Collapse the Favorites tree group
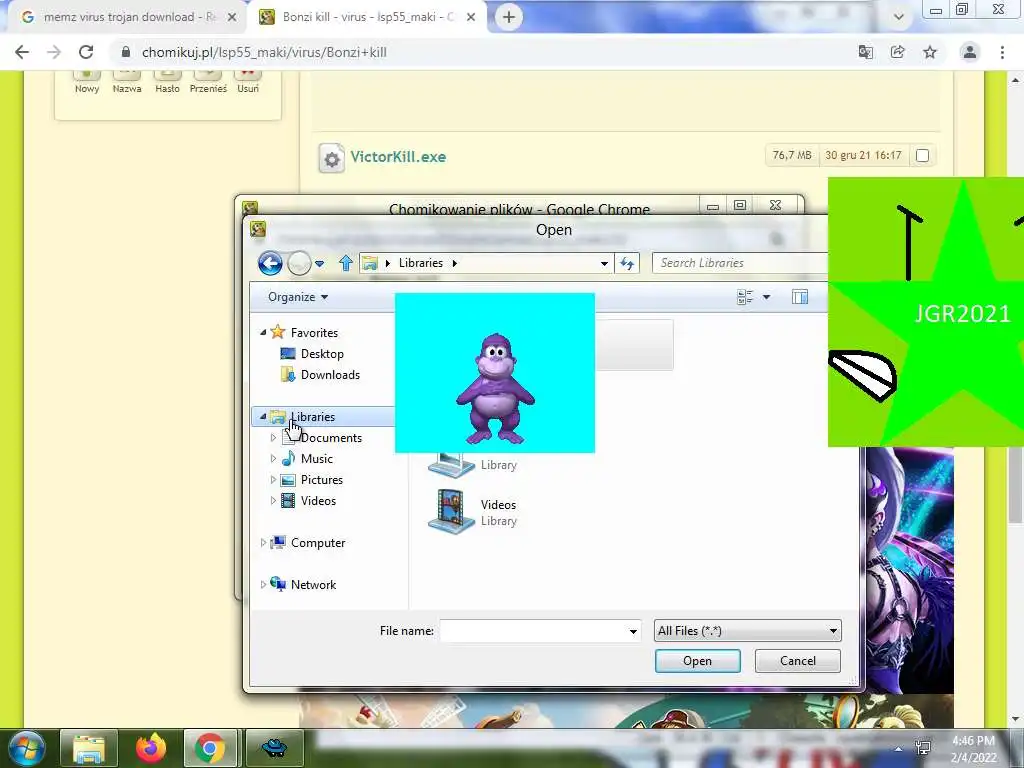Screen dimensions: 1024x768 click(263, 332)
